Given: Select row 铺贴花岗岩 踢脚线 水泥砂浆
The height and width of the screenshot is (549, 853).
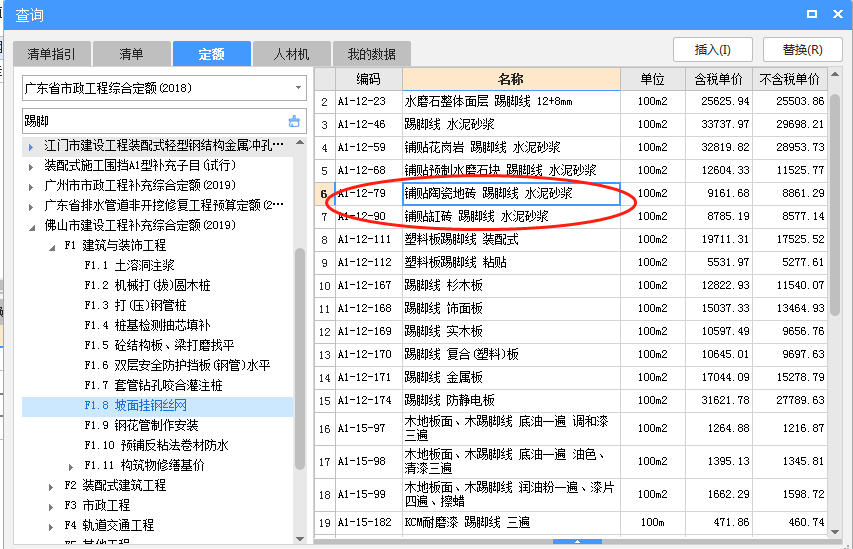Looking at the screenshot, I should pyautogui.click(x=571, y=147).
